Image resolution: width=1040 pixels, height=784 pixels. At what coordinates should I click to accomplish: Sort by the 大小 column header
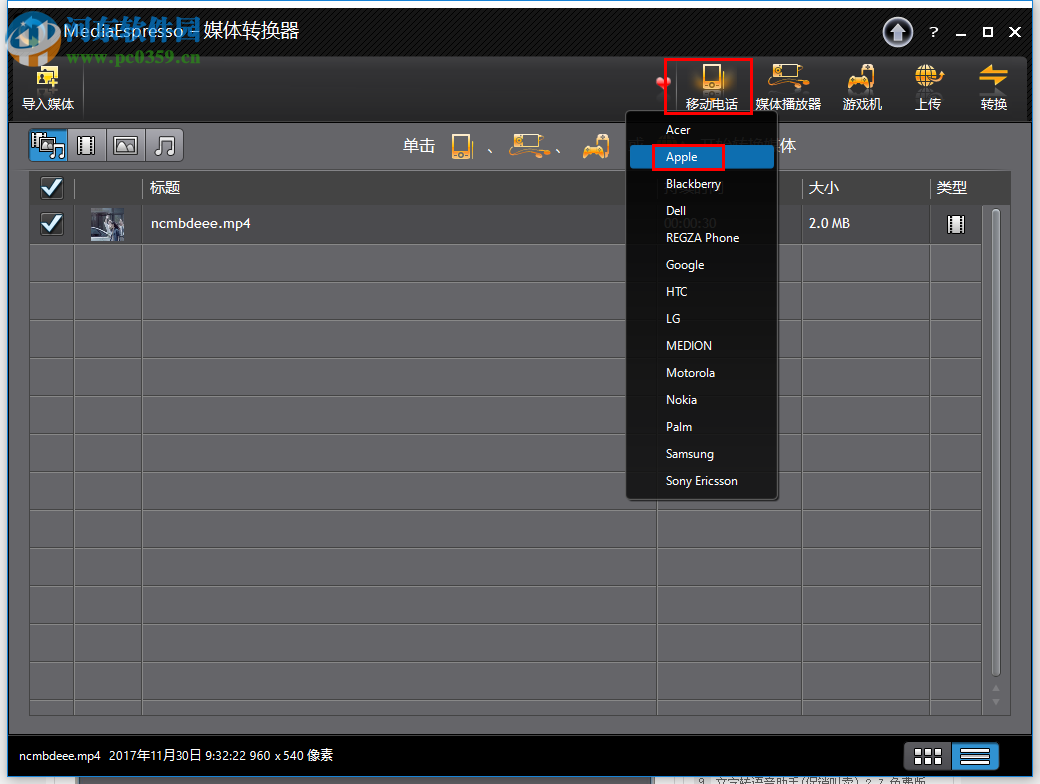click(x=823, y=188)
